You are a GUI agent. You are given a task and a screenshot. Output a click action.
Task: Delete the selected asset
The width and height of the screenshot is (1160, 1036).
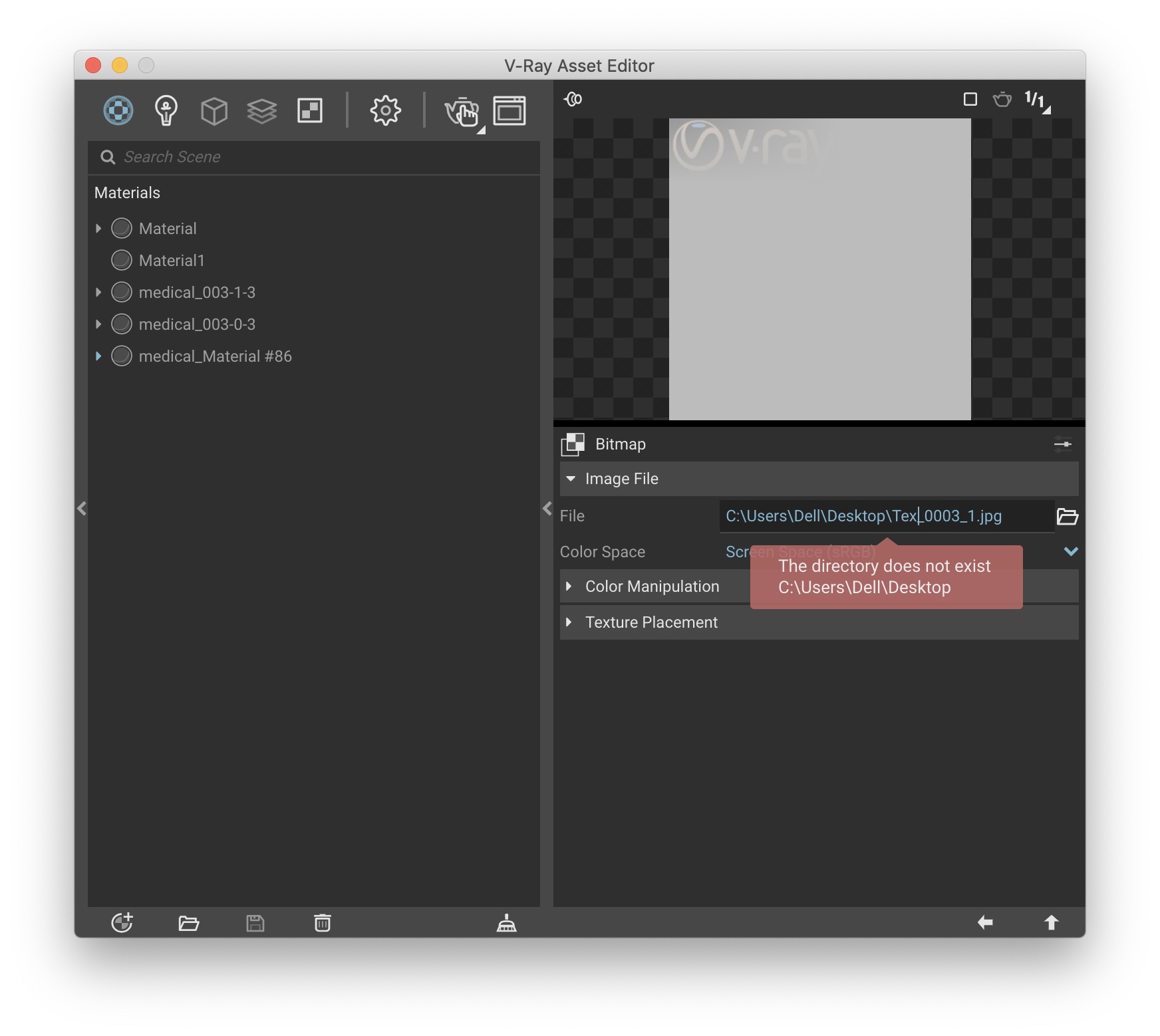pos(323,923)
